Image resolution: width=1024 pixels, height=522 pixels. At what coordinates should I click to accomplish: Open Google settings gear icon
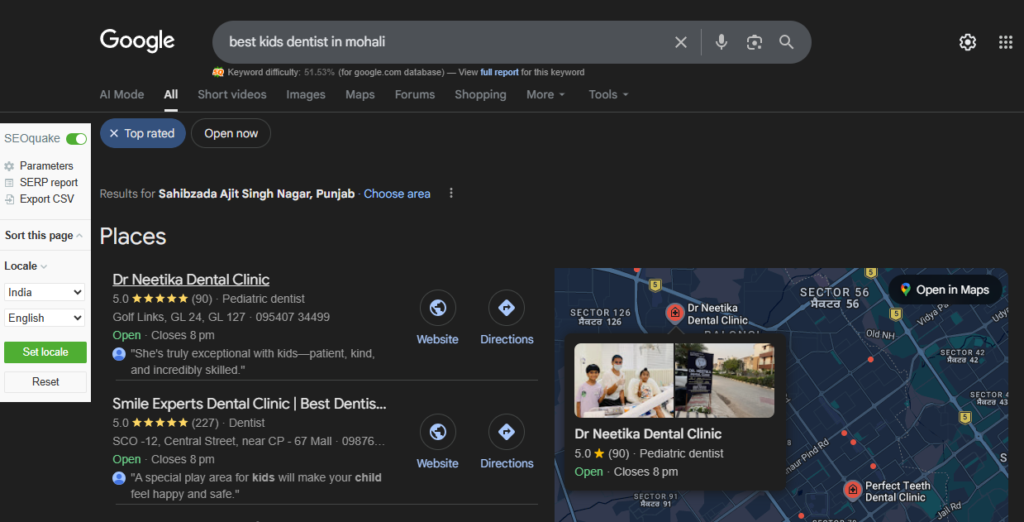[967, 42]
